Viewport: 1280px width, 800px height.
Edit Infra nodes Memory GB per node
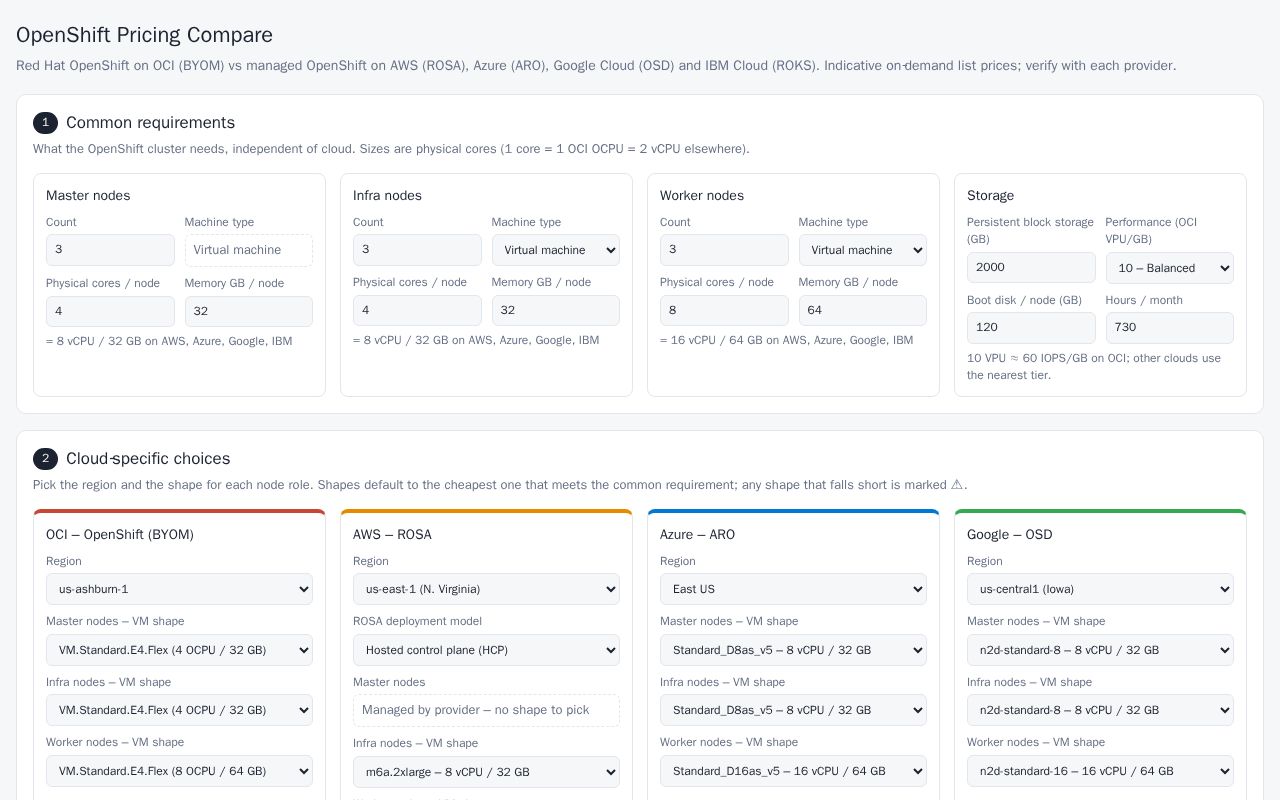[556, 310]
